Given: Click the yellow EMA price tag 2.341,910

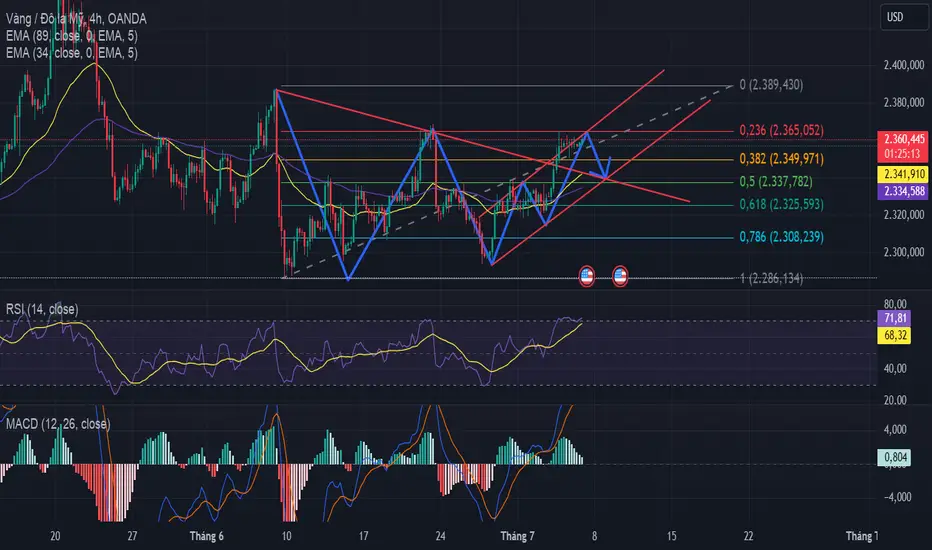Looking at the screenshot, I should pos(904,174).
